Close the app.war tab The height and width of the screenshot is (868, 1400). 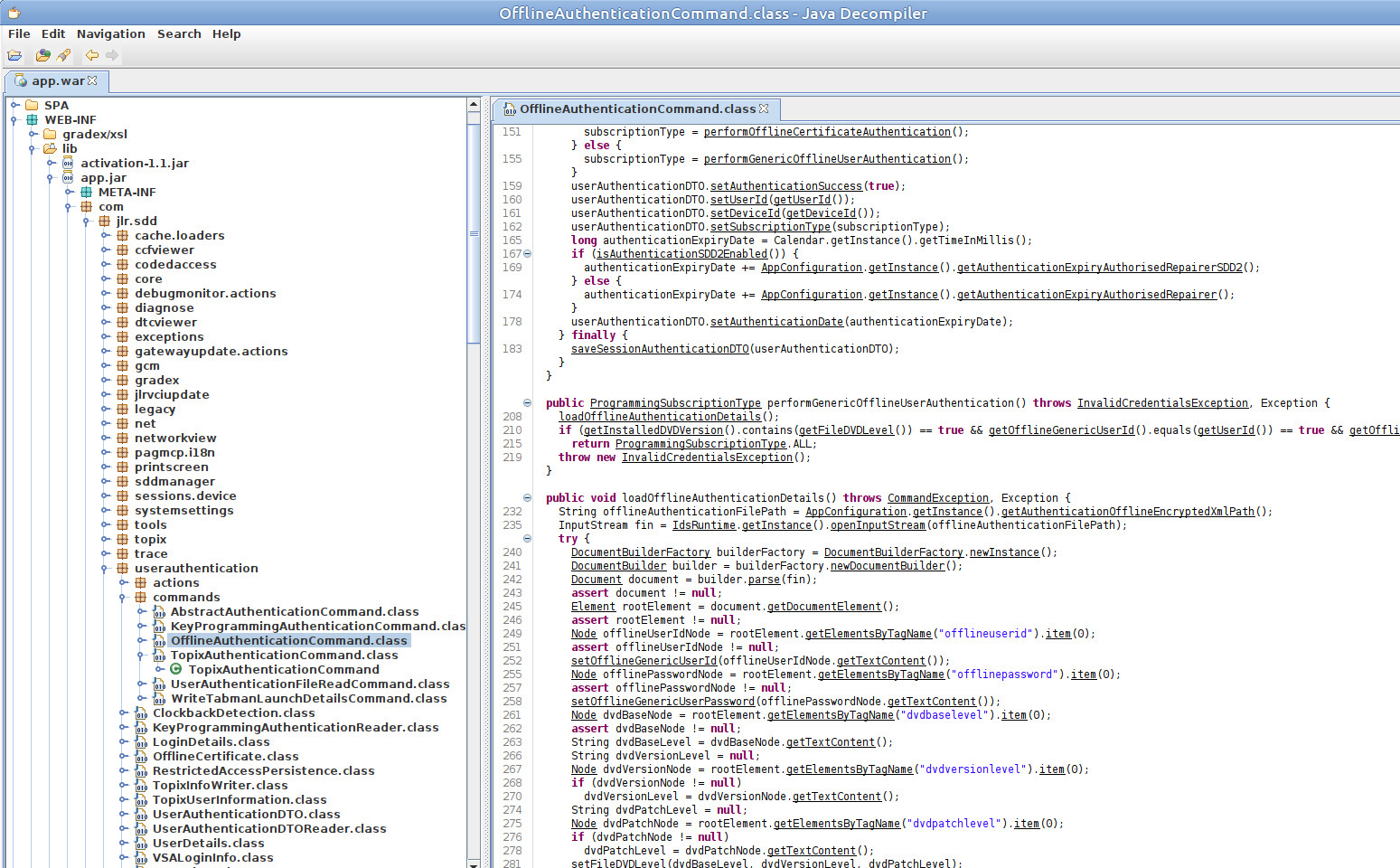[x=92, y=81]
